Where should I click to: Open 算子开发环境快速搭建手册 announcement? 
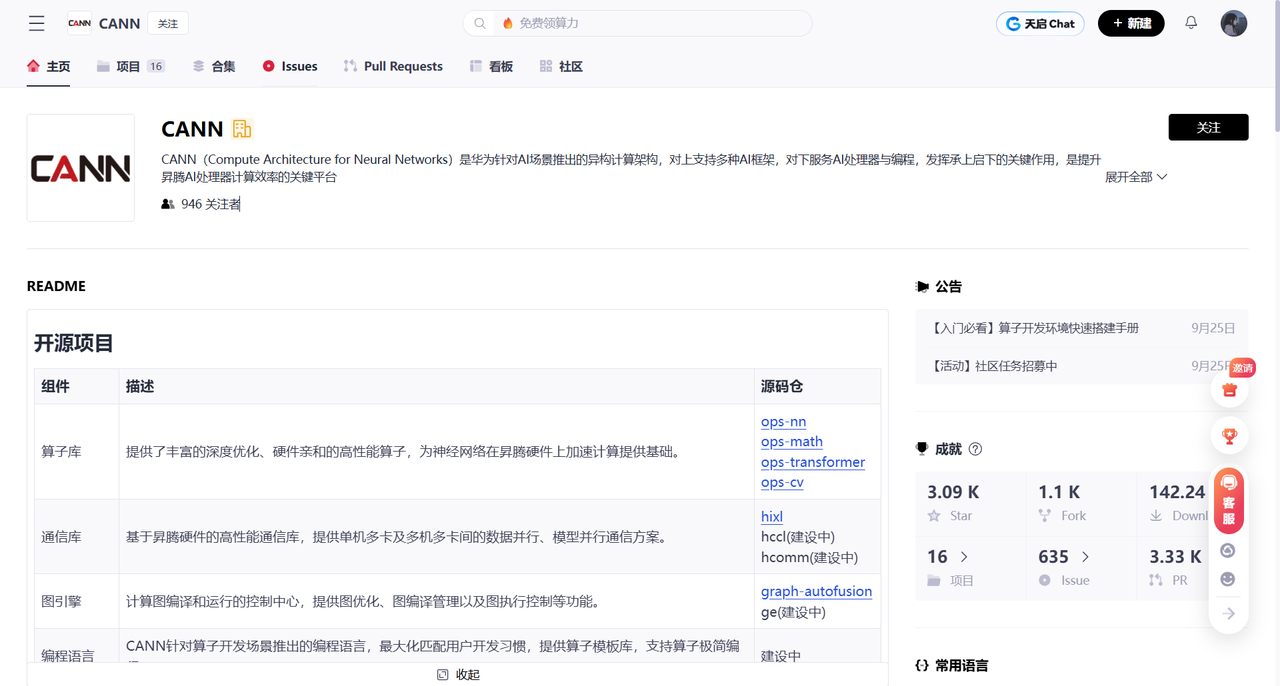click(1035, 328)
